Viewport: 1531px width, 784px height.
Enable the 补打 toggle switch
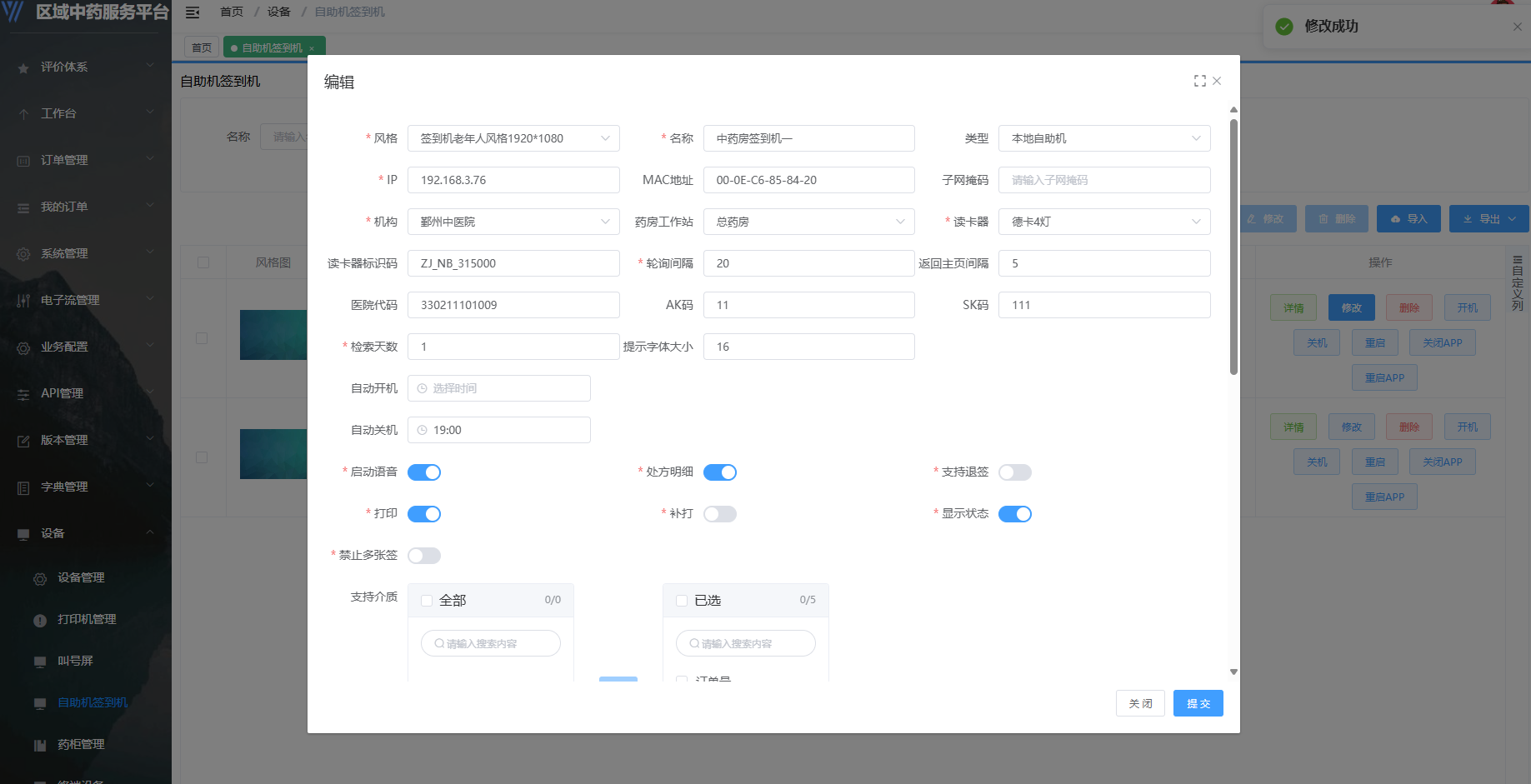[x=720, y=513]
